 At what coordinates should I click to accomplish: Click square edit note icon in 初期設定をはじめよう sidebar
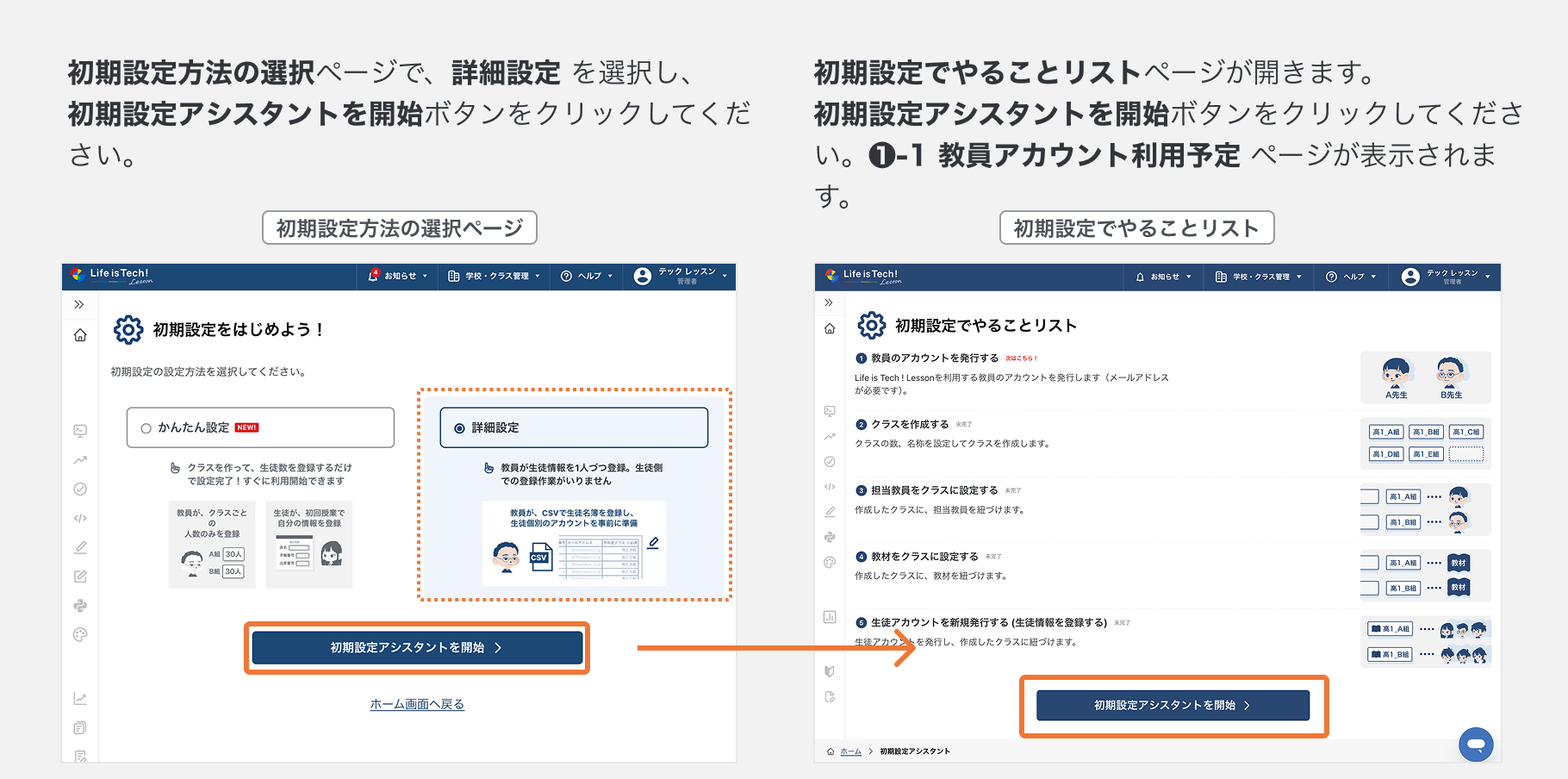(x=80, y=576)
